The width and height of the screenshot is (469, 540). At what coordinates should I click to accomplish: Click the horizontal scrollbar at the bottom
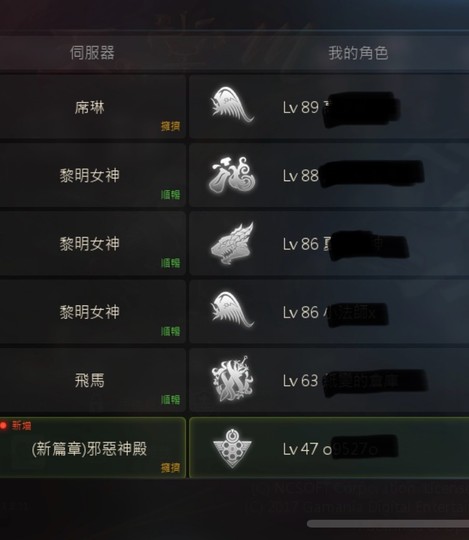pos(388,524)
